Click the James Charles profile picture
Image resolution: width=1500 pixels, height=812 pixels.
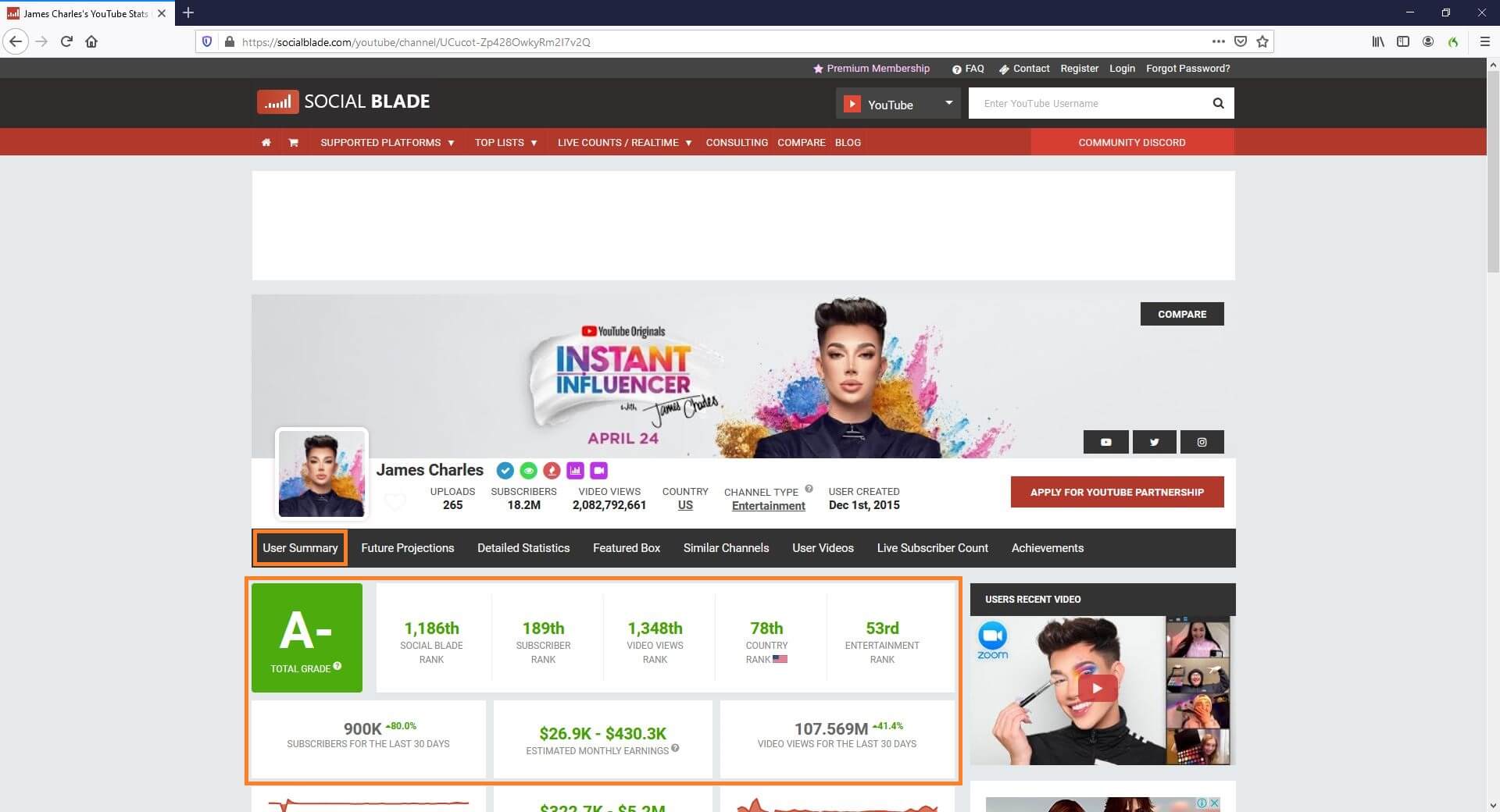tap(322, 474)
